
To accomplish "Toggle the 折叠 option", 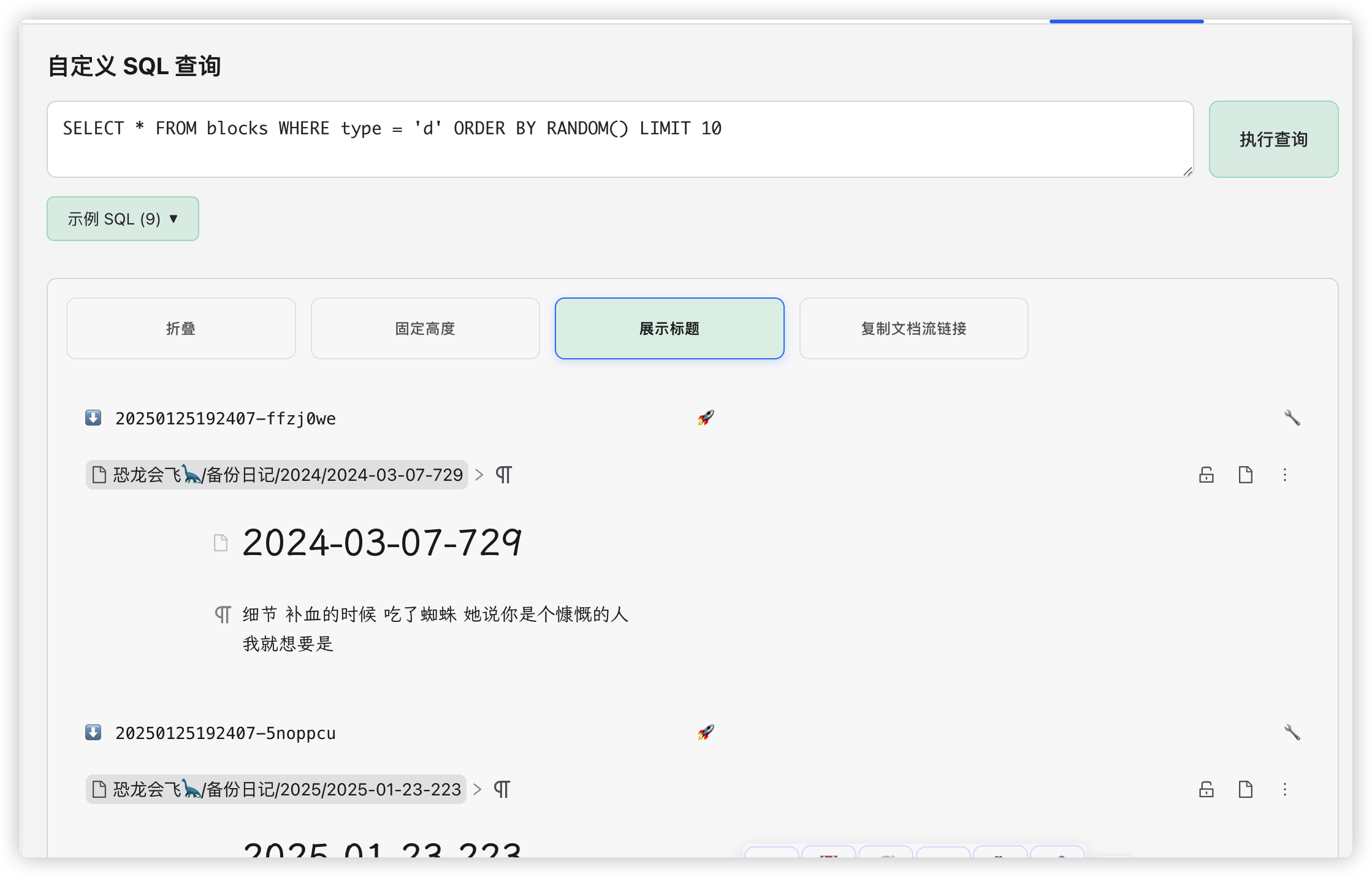I will pos(181,329).
